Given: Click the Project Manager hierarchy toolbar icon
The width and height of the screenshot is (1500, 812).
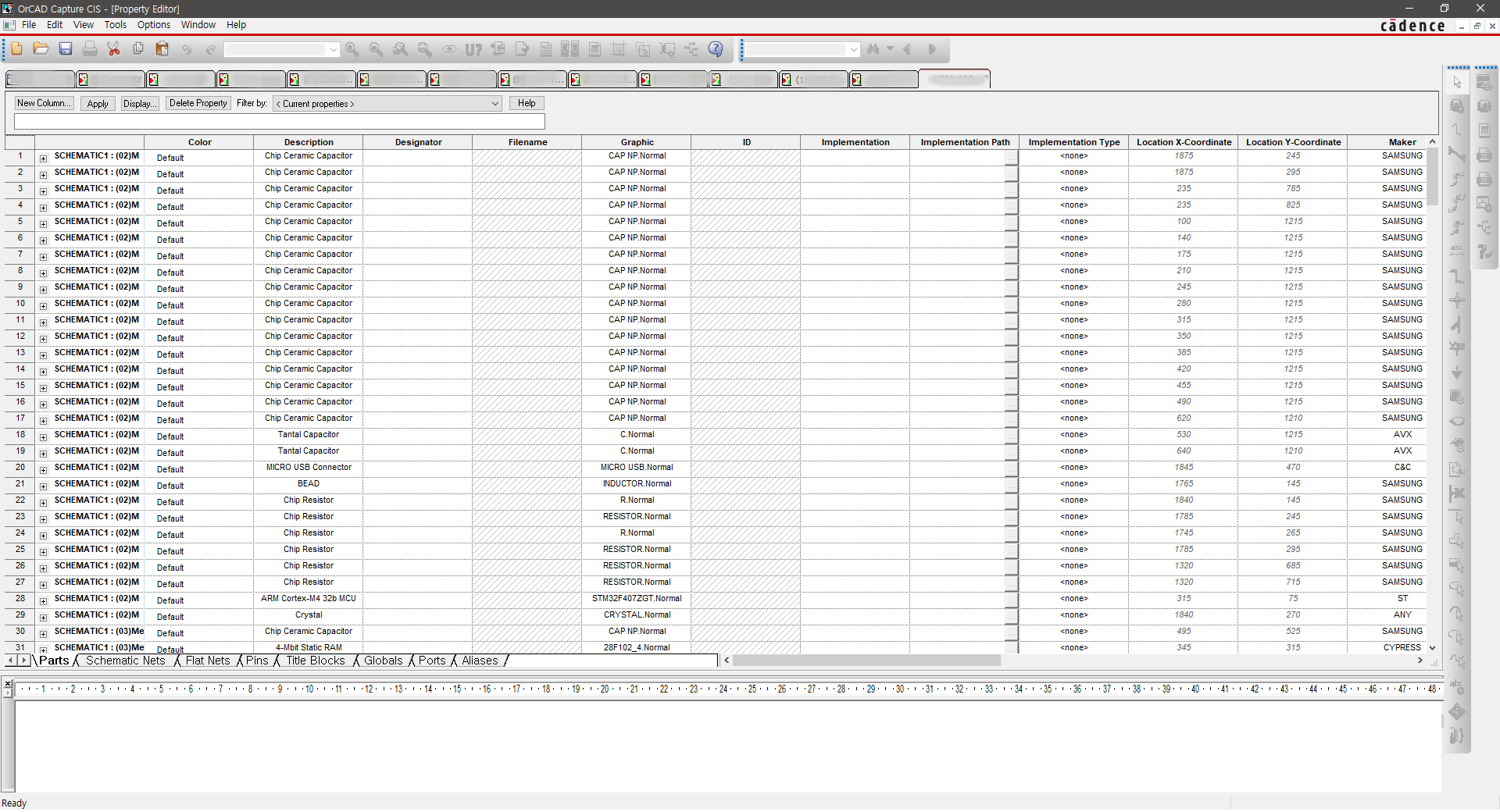Looking at the screenshot, I should pos(691,49).
